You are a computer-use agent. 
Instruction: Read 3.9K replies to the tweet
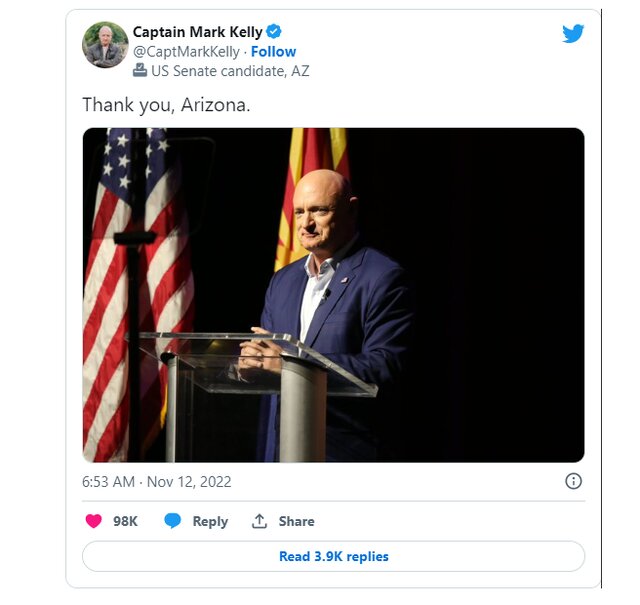click(333, 556)
